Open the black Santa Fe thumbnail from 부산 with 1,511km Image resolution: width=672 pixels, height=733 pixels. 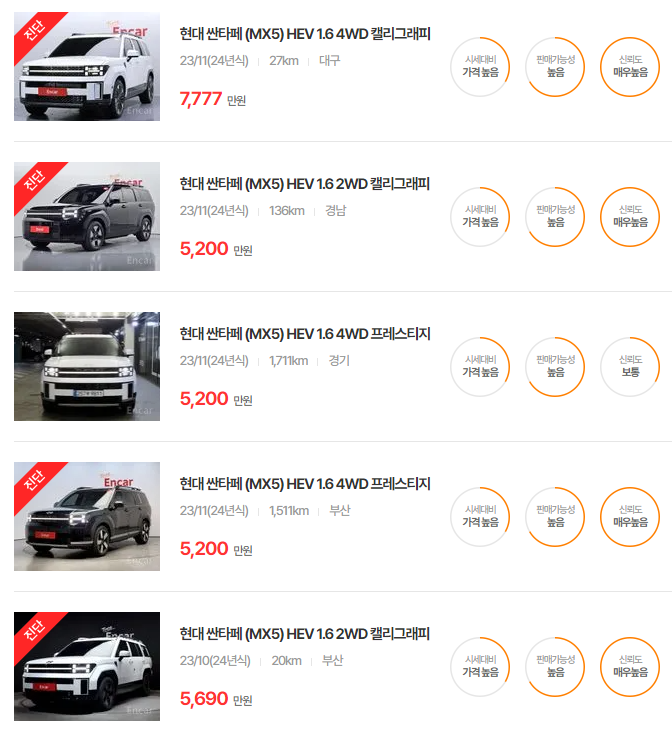[x=87, y=517]
